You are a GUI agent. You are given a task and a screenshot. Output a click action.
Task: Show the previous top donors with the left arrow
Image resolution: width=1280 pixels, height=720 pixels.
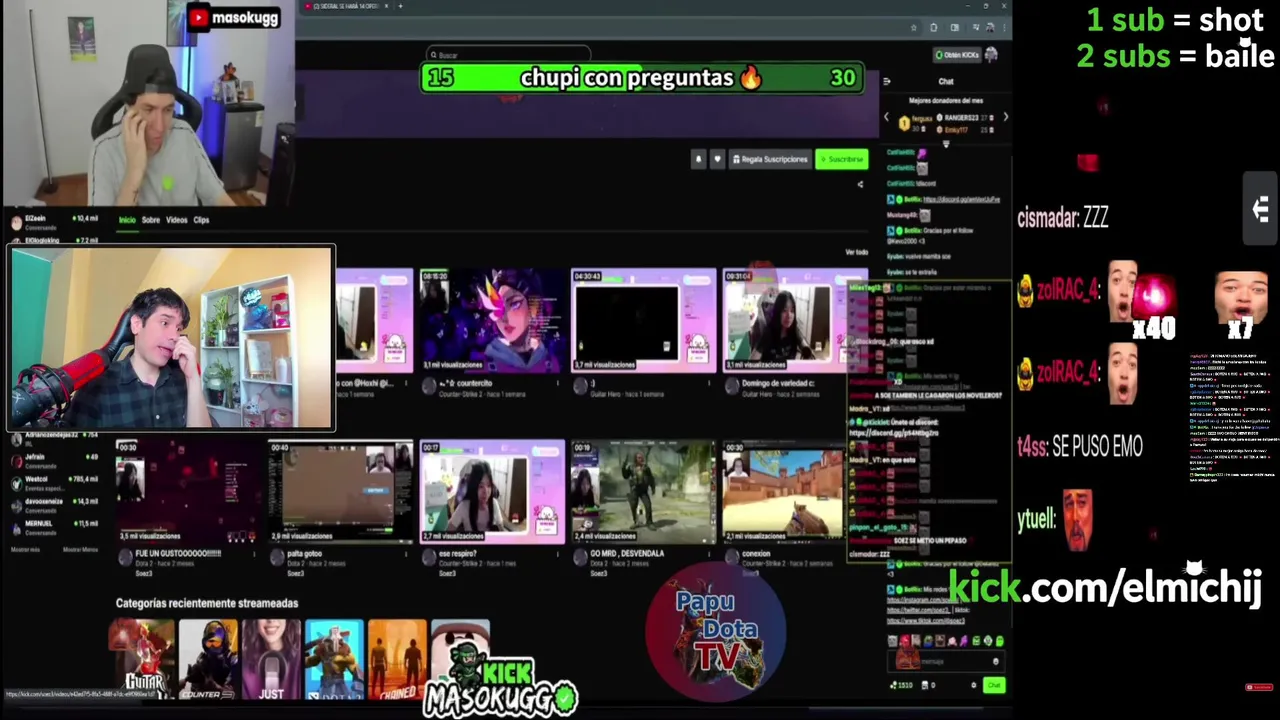(x=886, y=117)
